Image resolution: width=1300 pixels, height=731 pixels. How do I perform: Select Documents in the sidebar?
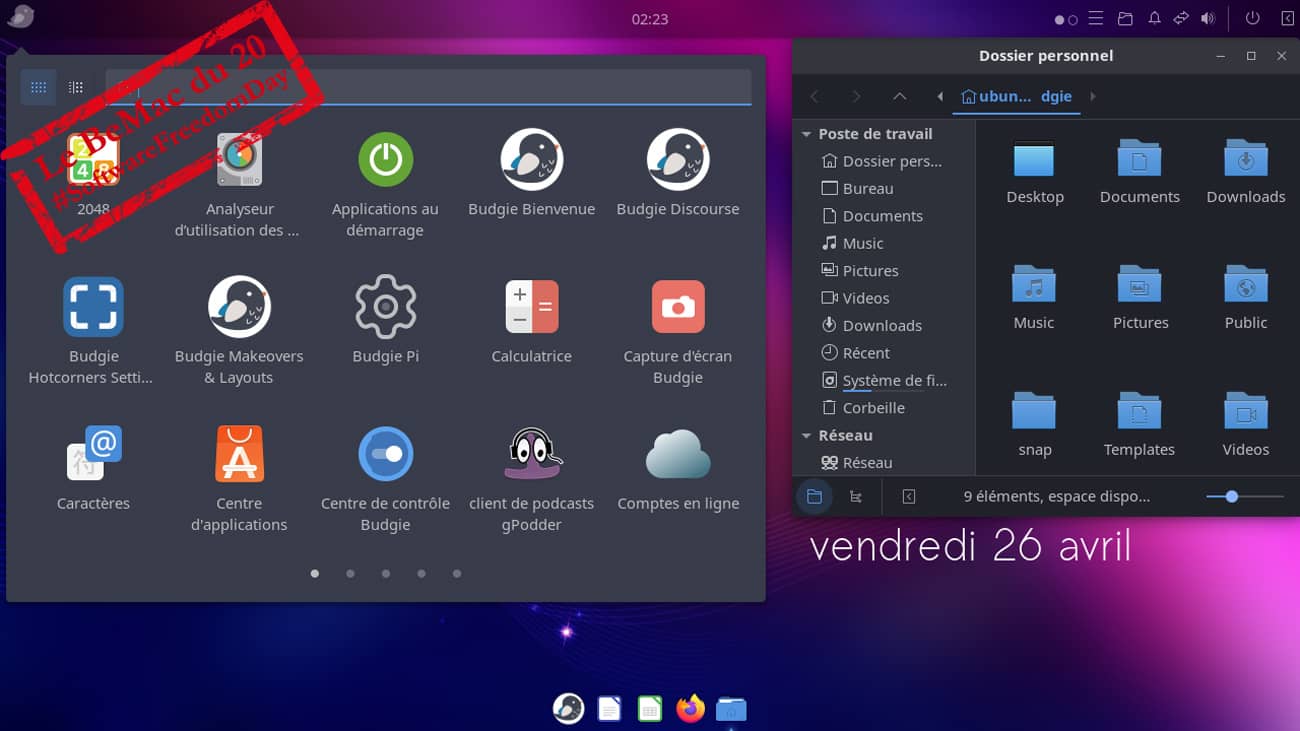coord(872,216)
